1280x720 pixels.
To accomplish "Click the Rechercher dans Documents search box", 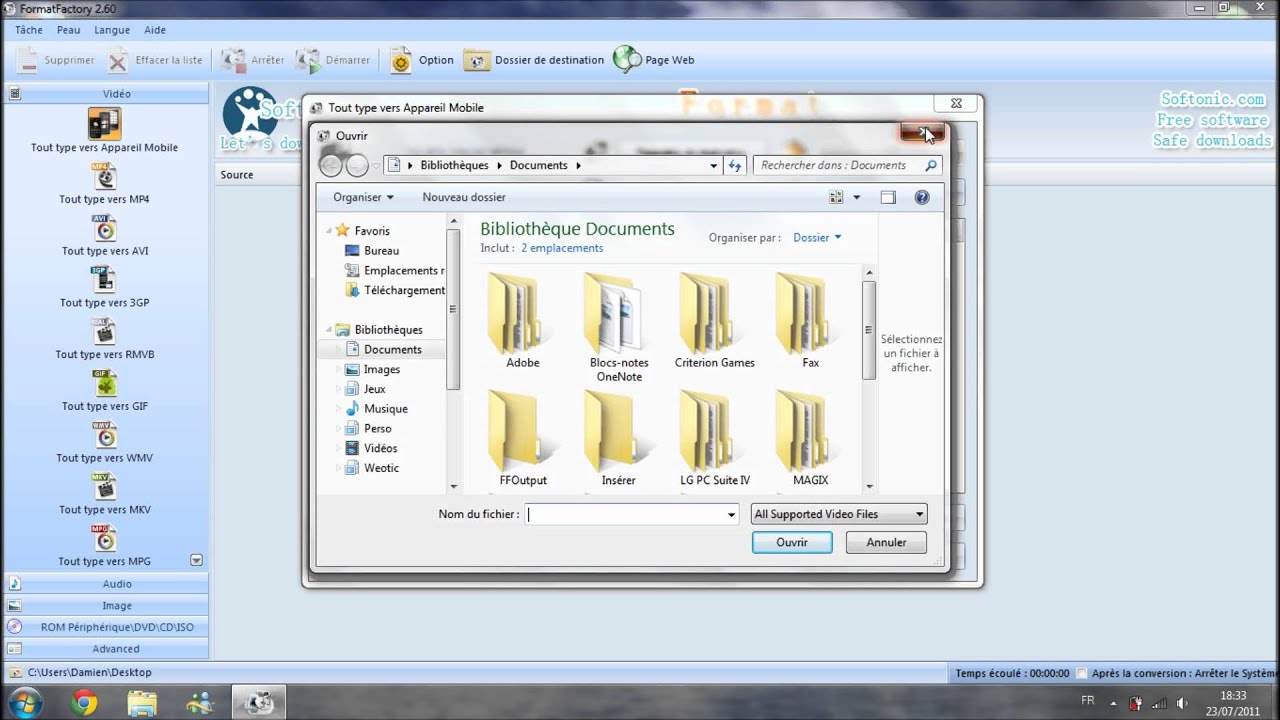I will click(x=847, y=165).
